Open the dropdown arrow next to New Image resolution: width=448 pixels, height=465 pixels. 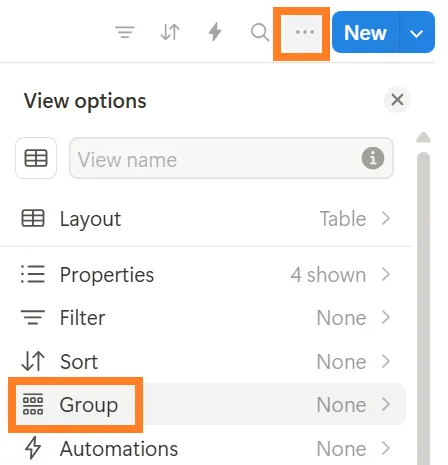(417, 33)
